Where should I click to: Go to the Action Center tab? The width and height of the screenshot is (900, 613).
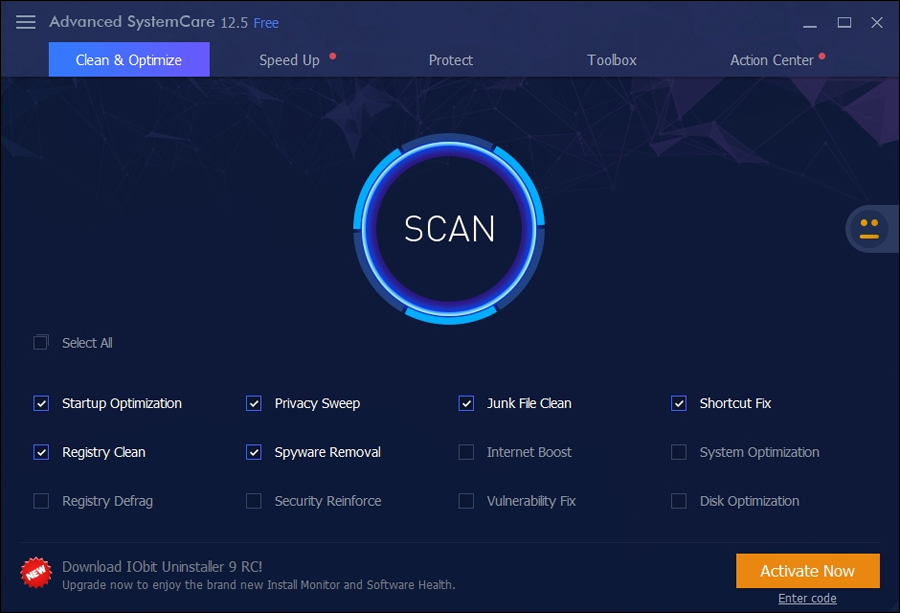pos(772,60)
